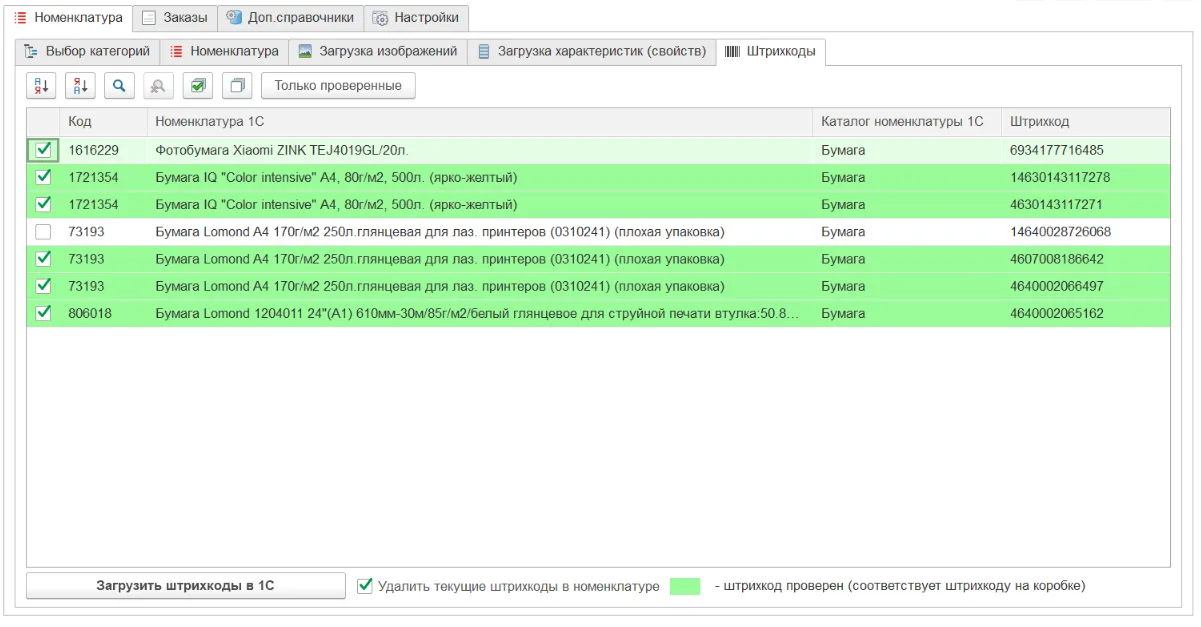1201x627 pixels.
Task: Toggle checkbox for barcode 4607008186642
Action: point(43,258)
